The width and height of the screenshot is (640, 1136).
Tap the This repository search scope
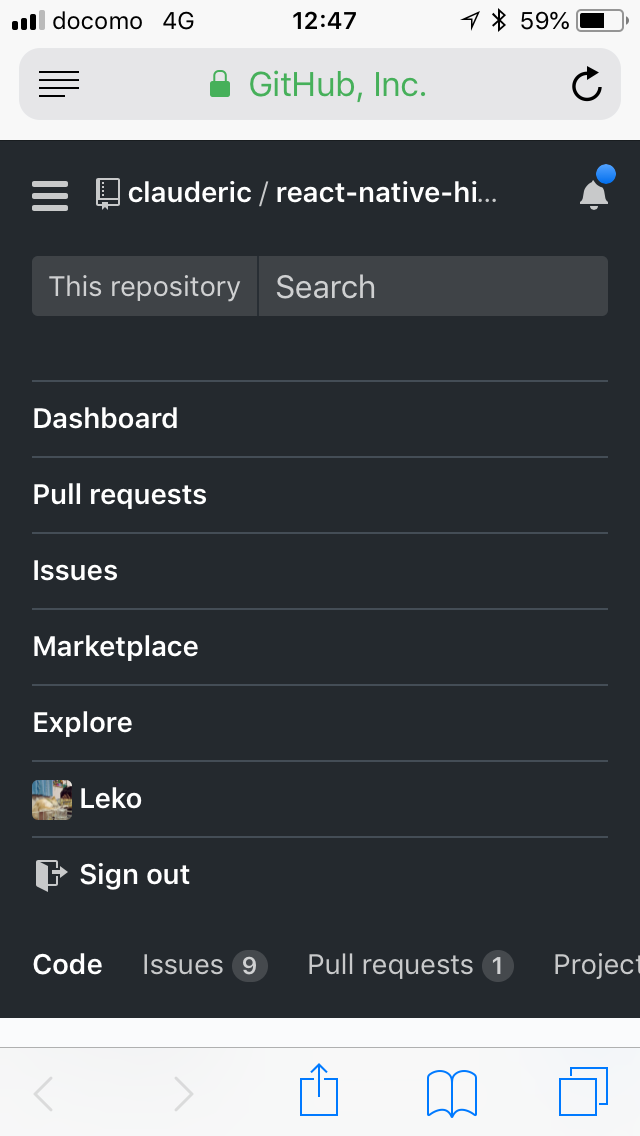point(145,287)
